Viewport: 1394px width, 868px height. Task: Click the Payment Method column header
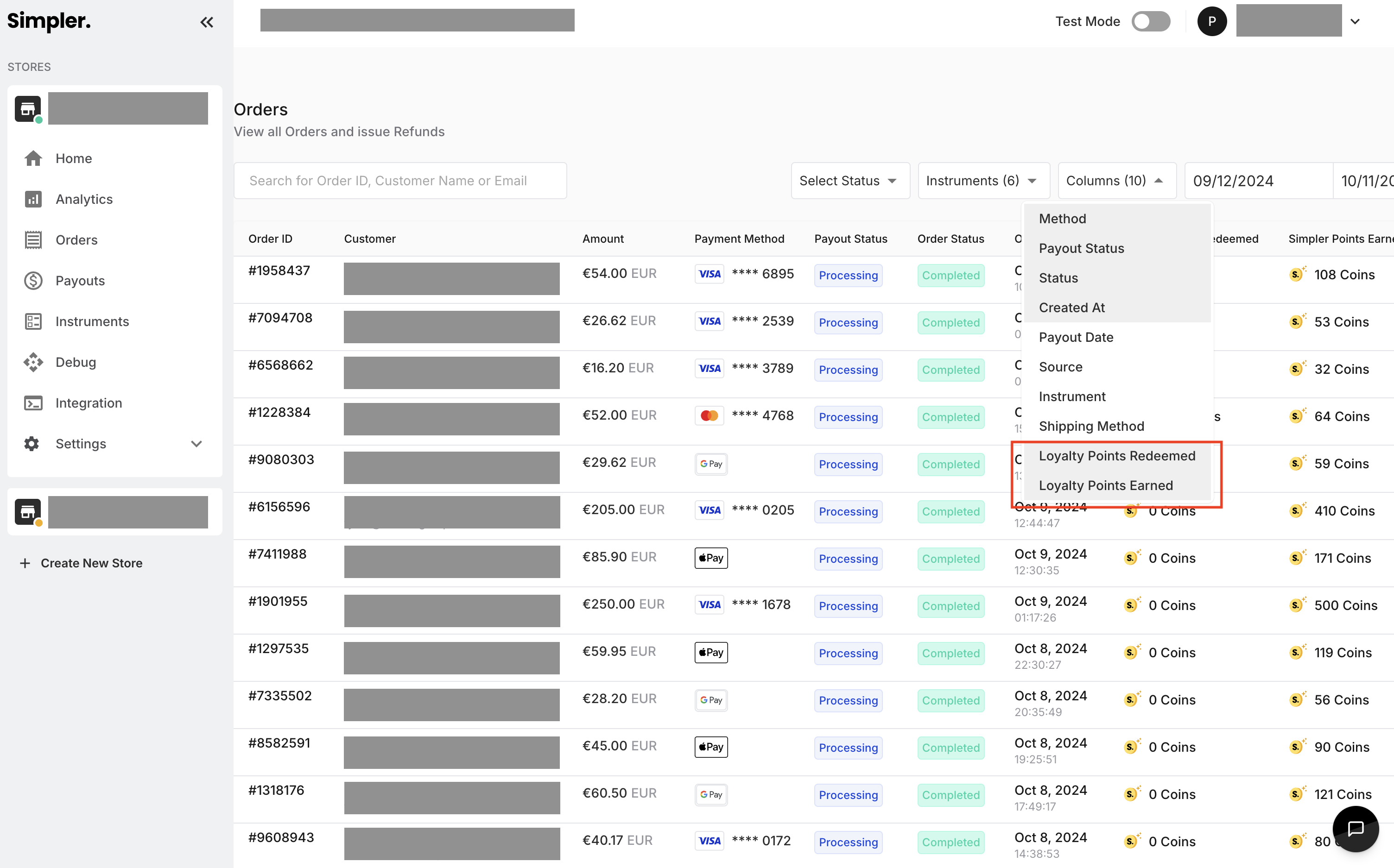click(739, 238)
